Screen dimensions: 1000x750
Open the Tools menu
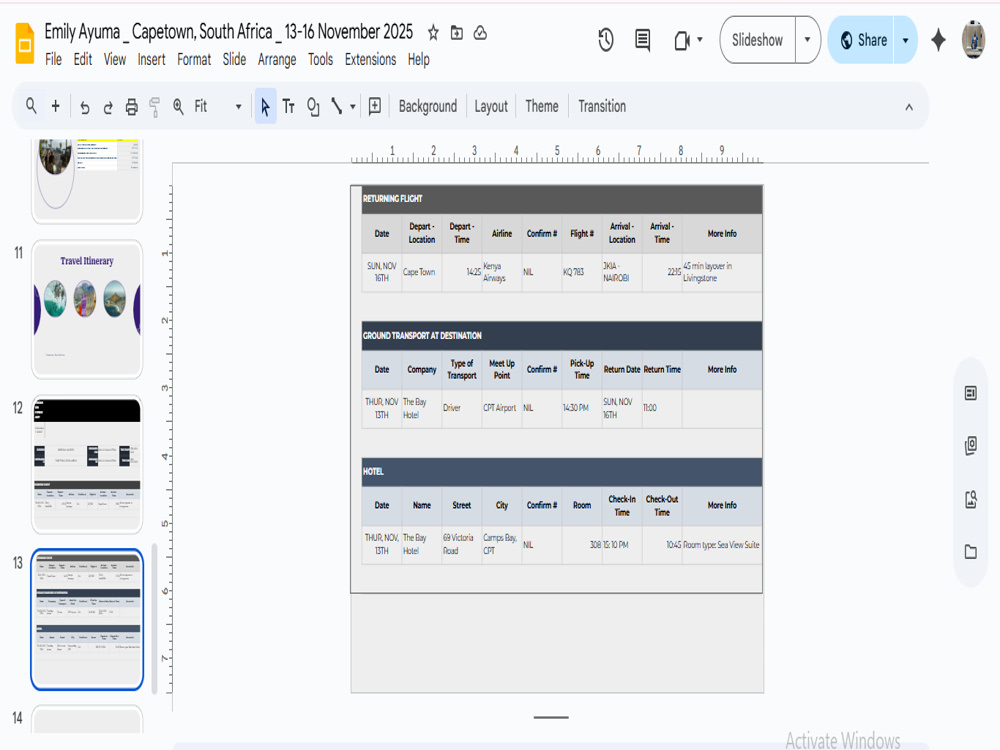320,59
